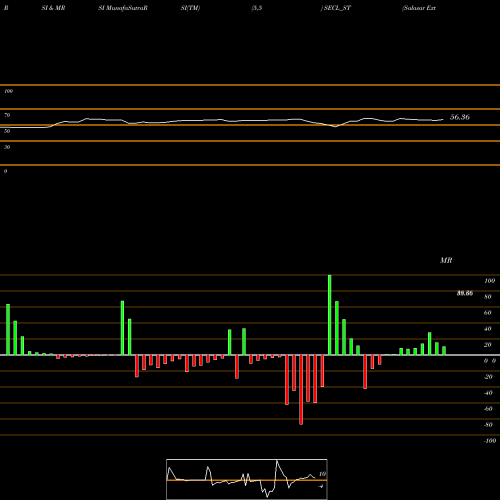This screenshot has height=500, width=500.
Task: Click the 50 label on RSI axis
Action: pos(7,131)
